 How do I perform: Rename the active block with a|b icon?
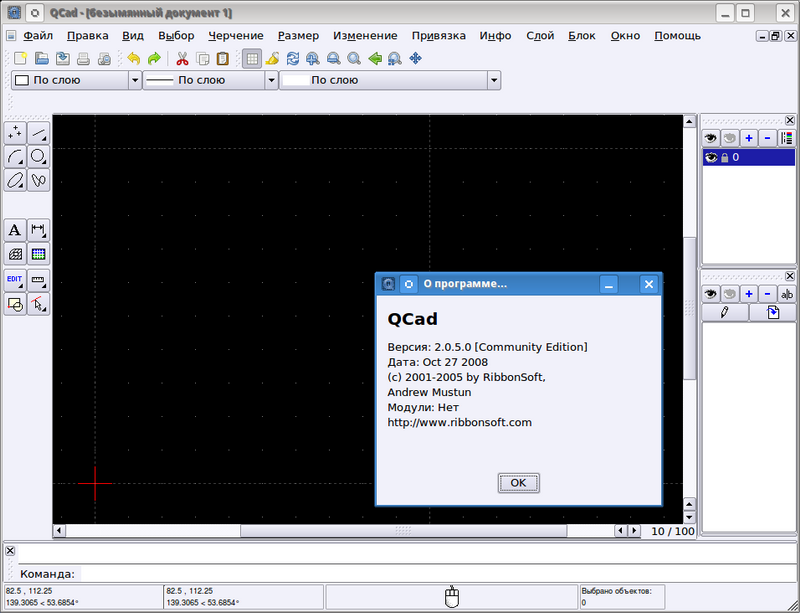click(x=786, y=294)
